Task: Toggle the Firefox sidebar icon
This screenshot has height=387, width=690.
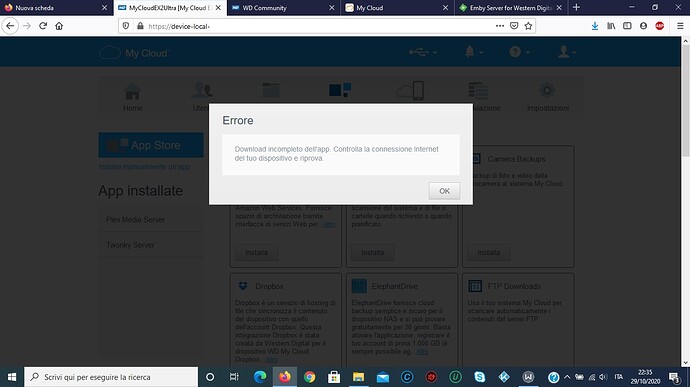Action: click(627, 26)
